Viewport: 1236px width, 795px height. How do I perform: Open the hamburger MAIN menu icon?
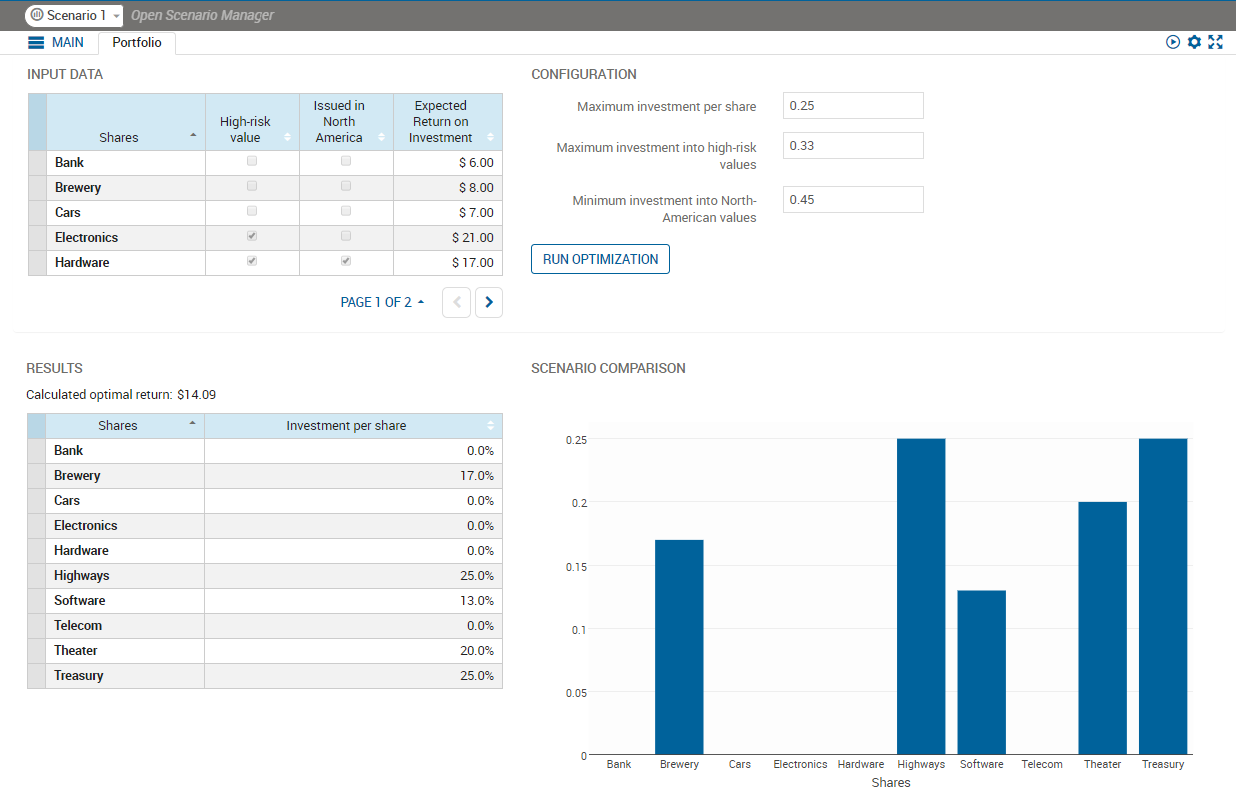pos(36,43)
